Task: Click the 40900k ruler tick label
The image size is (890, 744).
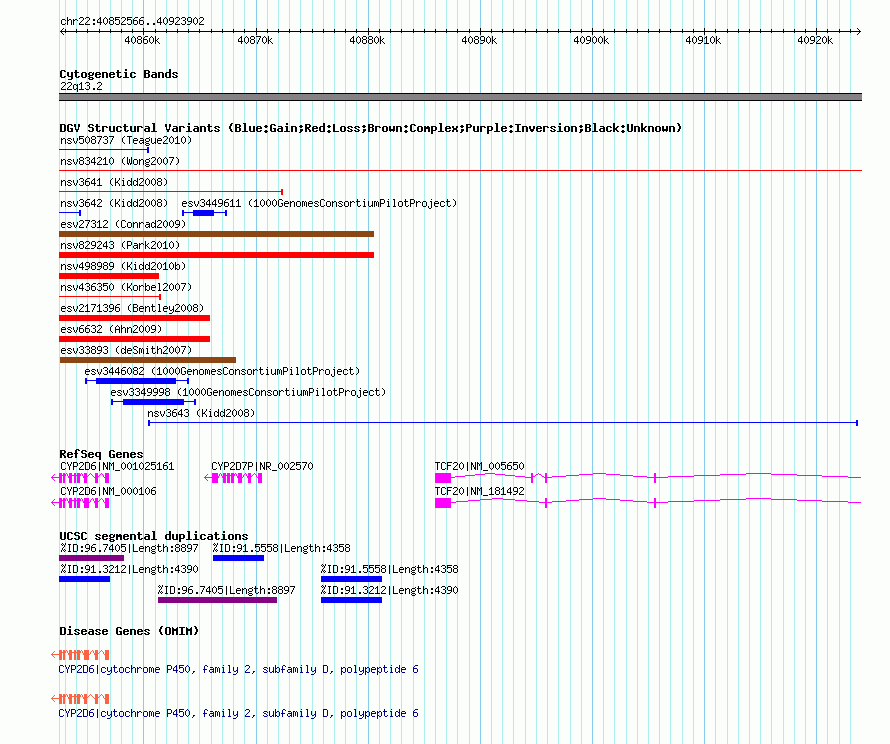Action: pos(591,40)
